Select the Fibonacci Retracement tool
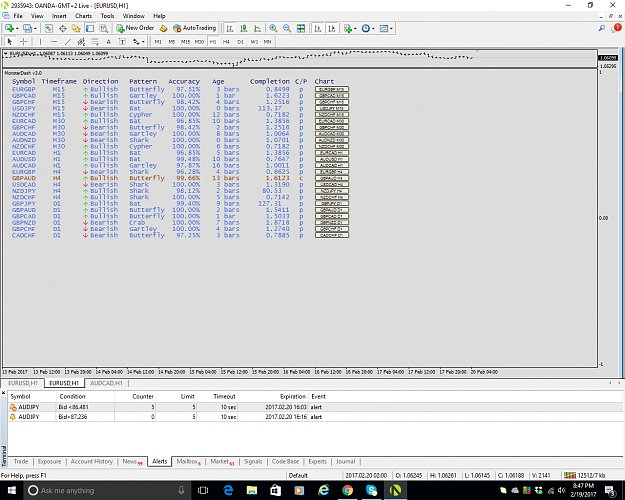This screenshot has height=500, width=625. point(95,41)
